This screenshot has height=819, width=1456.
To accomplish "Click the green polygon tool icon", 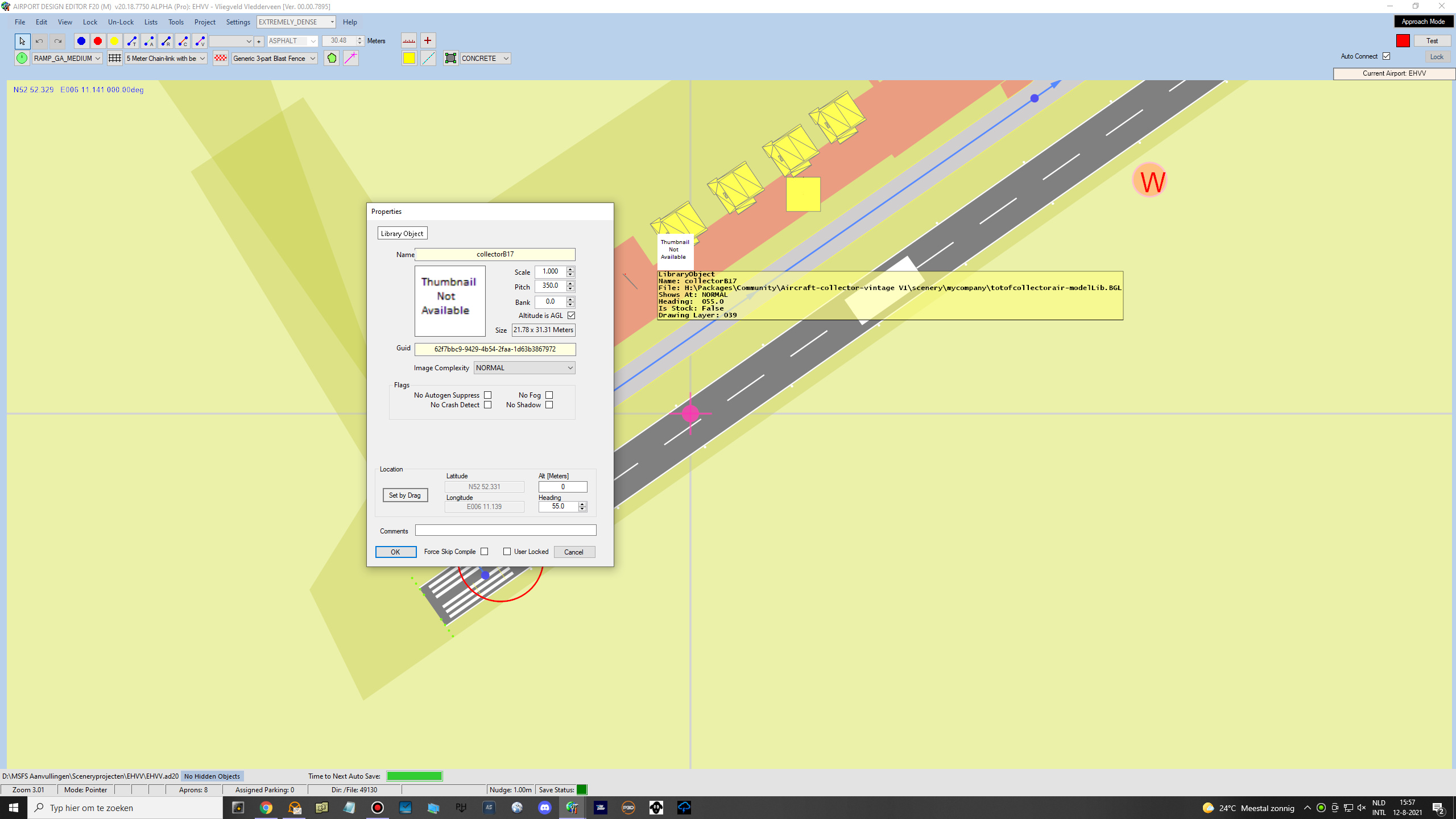I will 332,58.
